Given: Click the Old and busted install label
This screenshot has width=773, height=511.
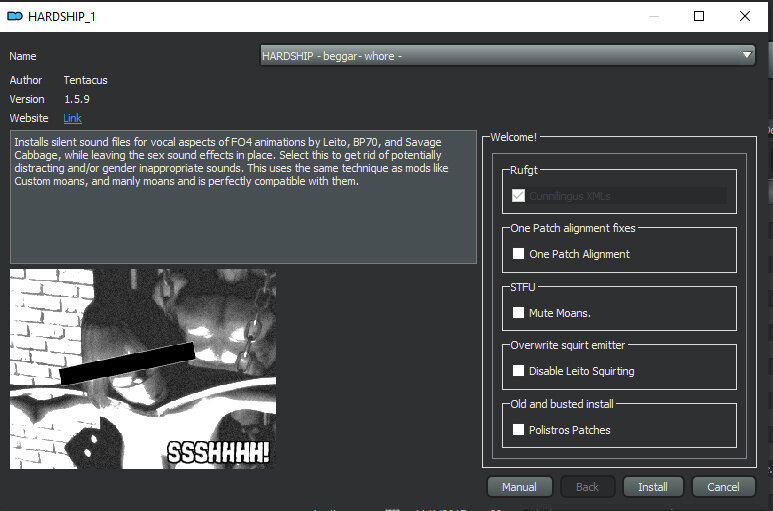Looking at the screenshot, I should (x=562, y=404).
